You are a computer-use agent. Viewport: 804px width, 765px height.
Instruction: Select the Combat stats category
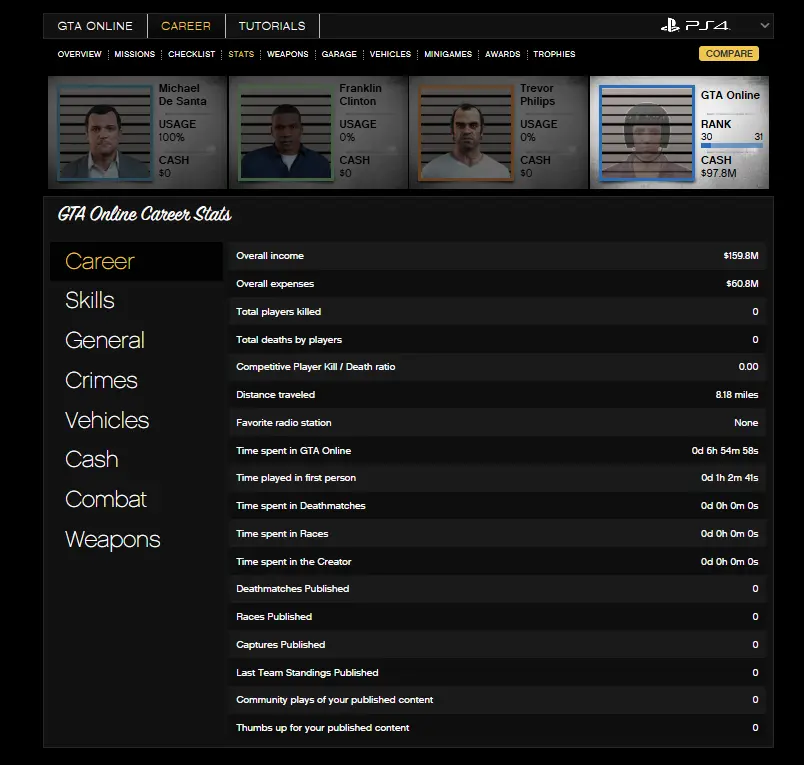tap(106, 499)
